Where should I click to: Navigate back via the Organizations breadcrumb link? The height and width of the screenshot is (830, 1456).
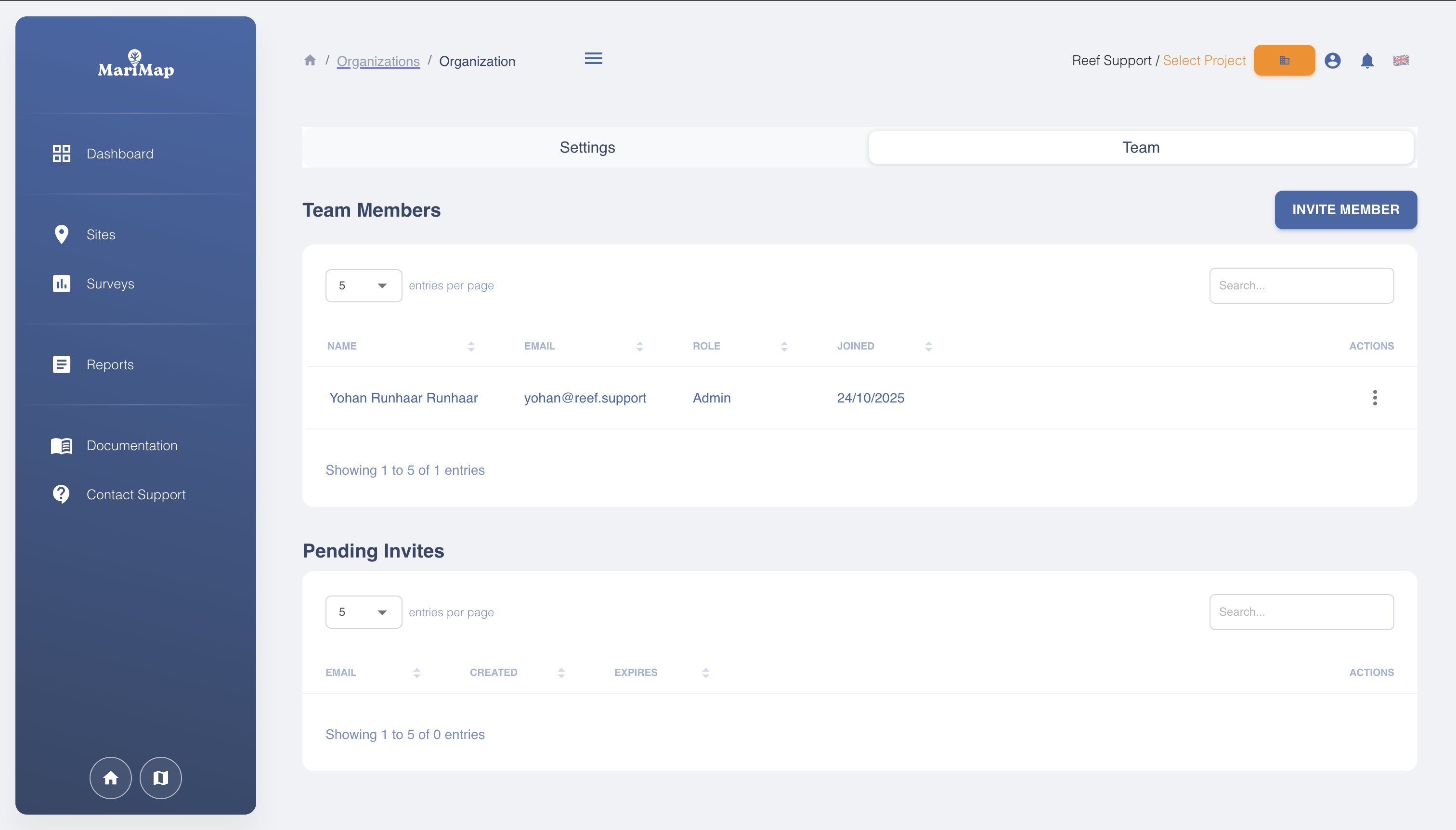coord(378,62)
